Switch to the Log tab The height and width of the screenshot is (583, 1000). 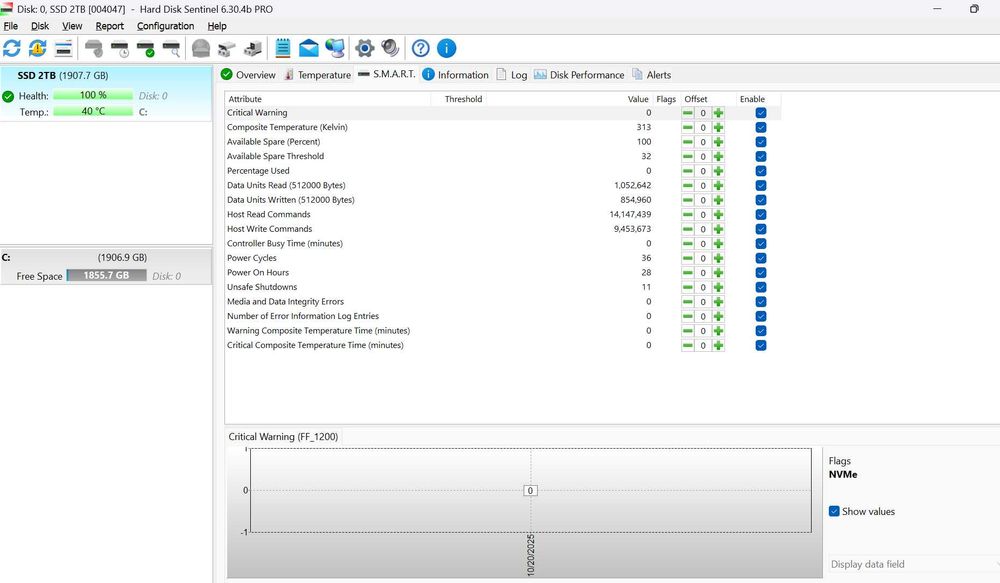(511, 75)
